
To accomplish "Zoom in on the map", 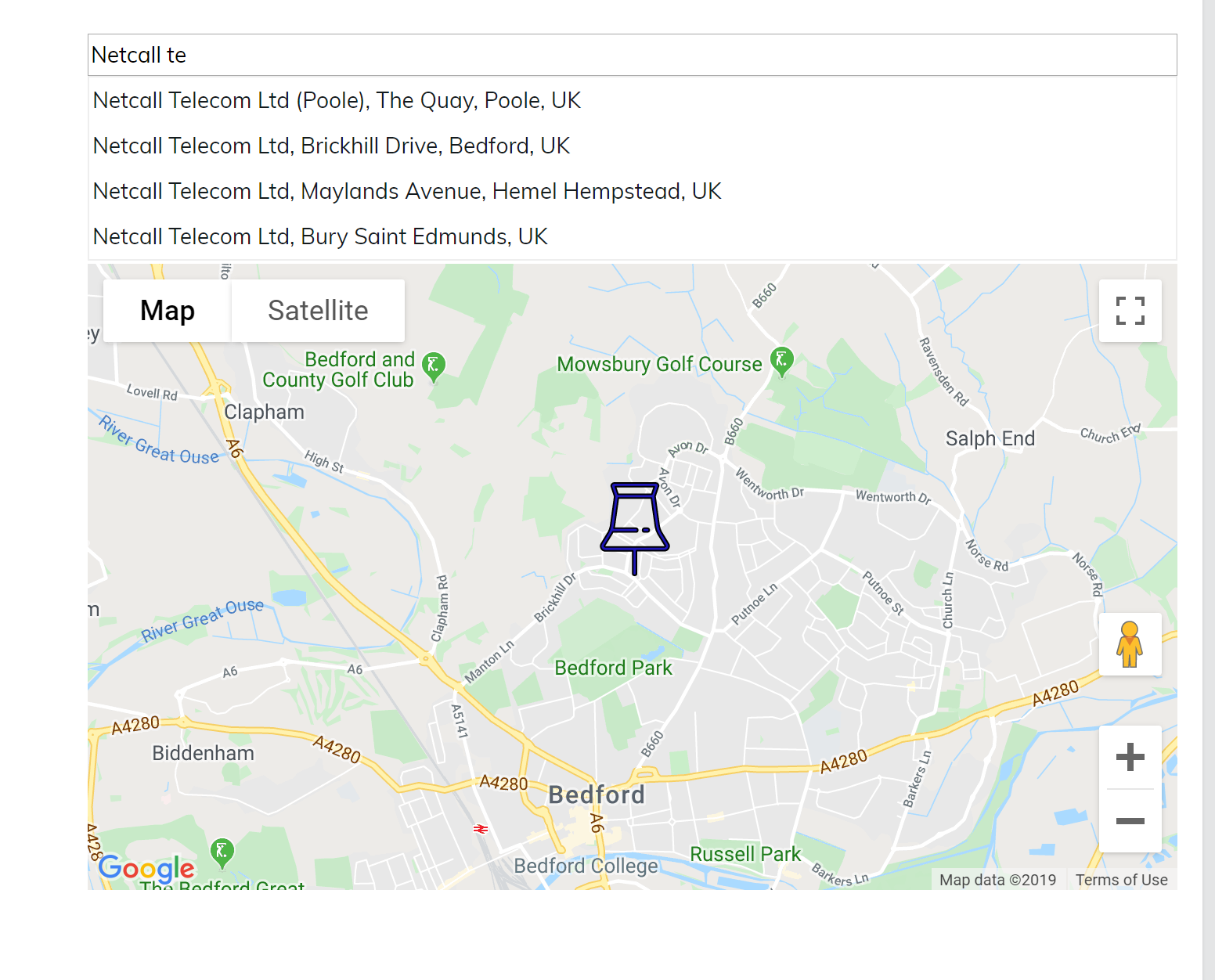I will pos(1130,757).
